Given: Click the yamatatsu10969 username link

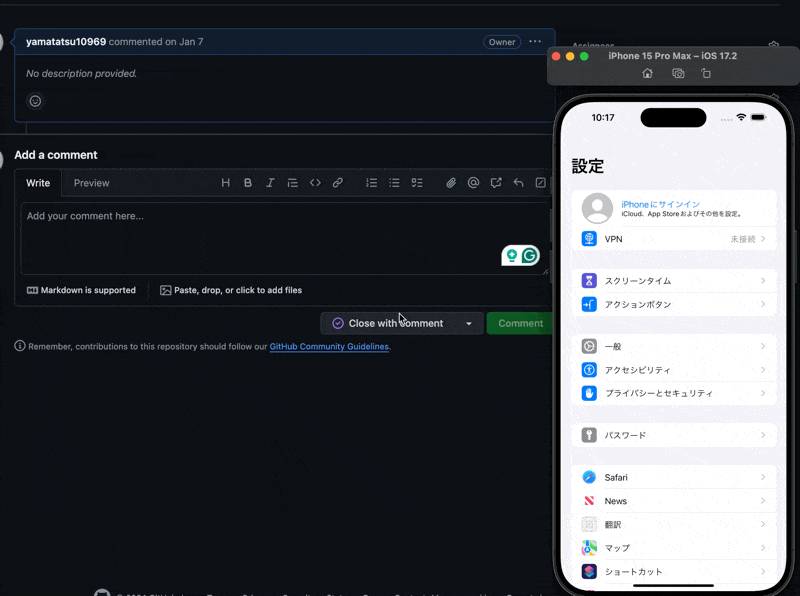Looking at the screenshot, I should click(x=66, y=42).
